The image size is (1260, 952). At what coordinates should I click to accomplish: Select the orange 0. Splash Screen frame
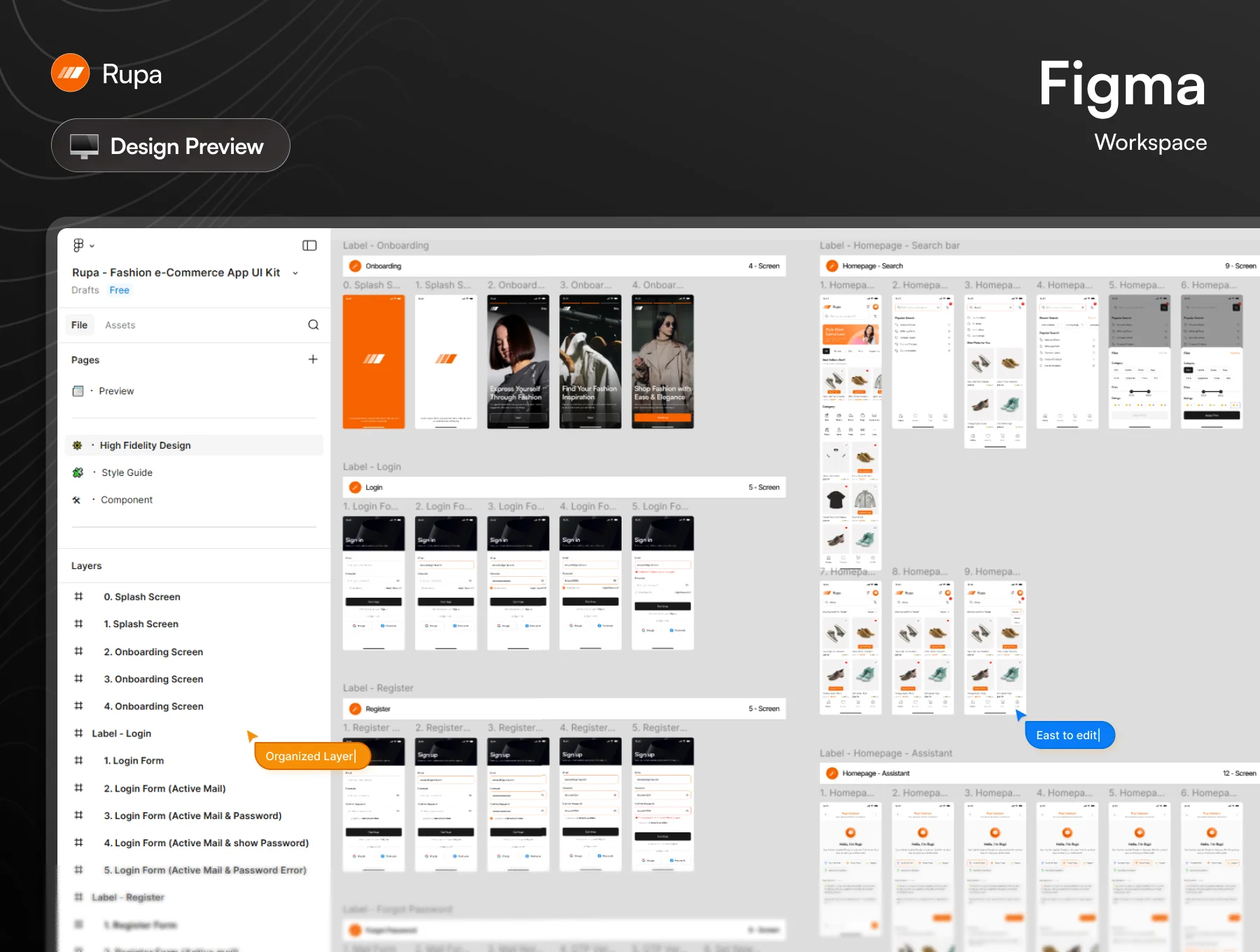click(374, 361)
